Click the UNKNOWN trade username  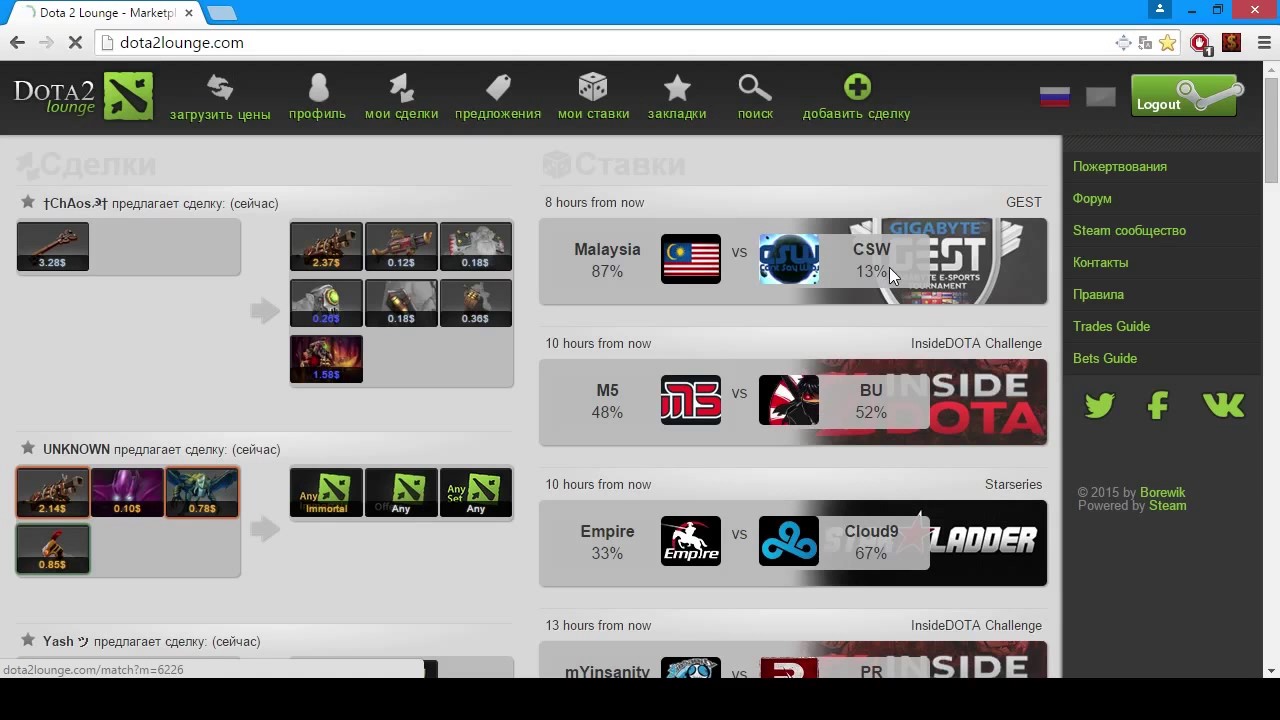tap(76, 449)
